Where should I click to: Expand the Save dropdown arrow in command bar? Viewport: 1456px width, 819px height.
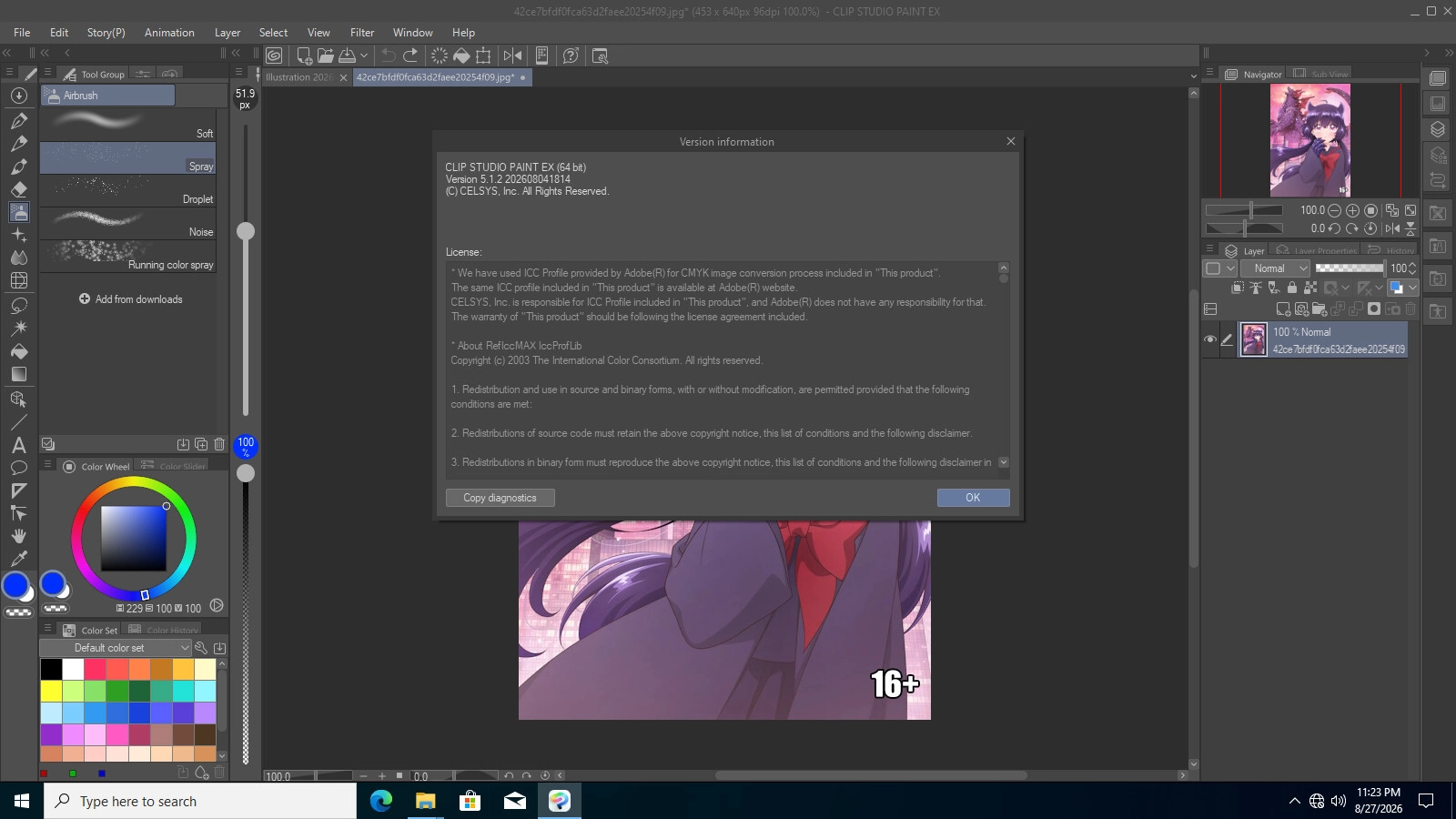(x=364, y=56)
